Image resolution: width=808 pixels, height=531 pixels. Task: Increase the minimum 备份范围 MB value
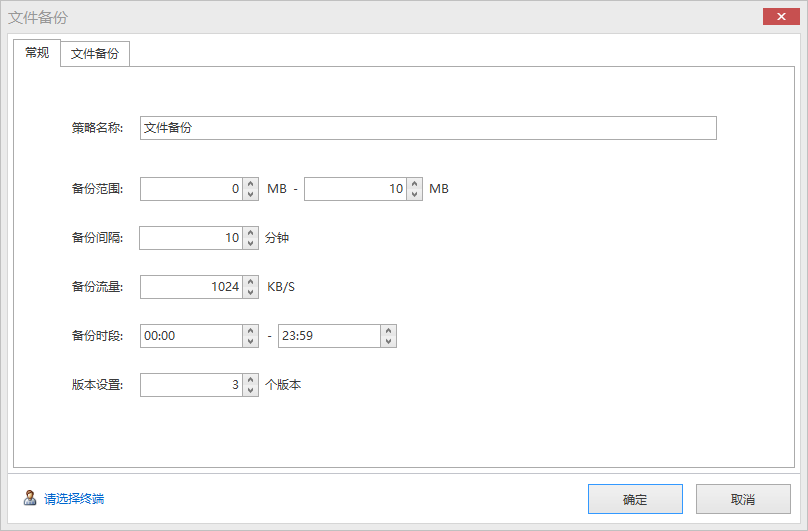(250, 184)
